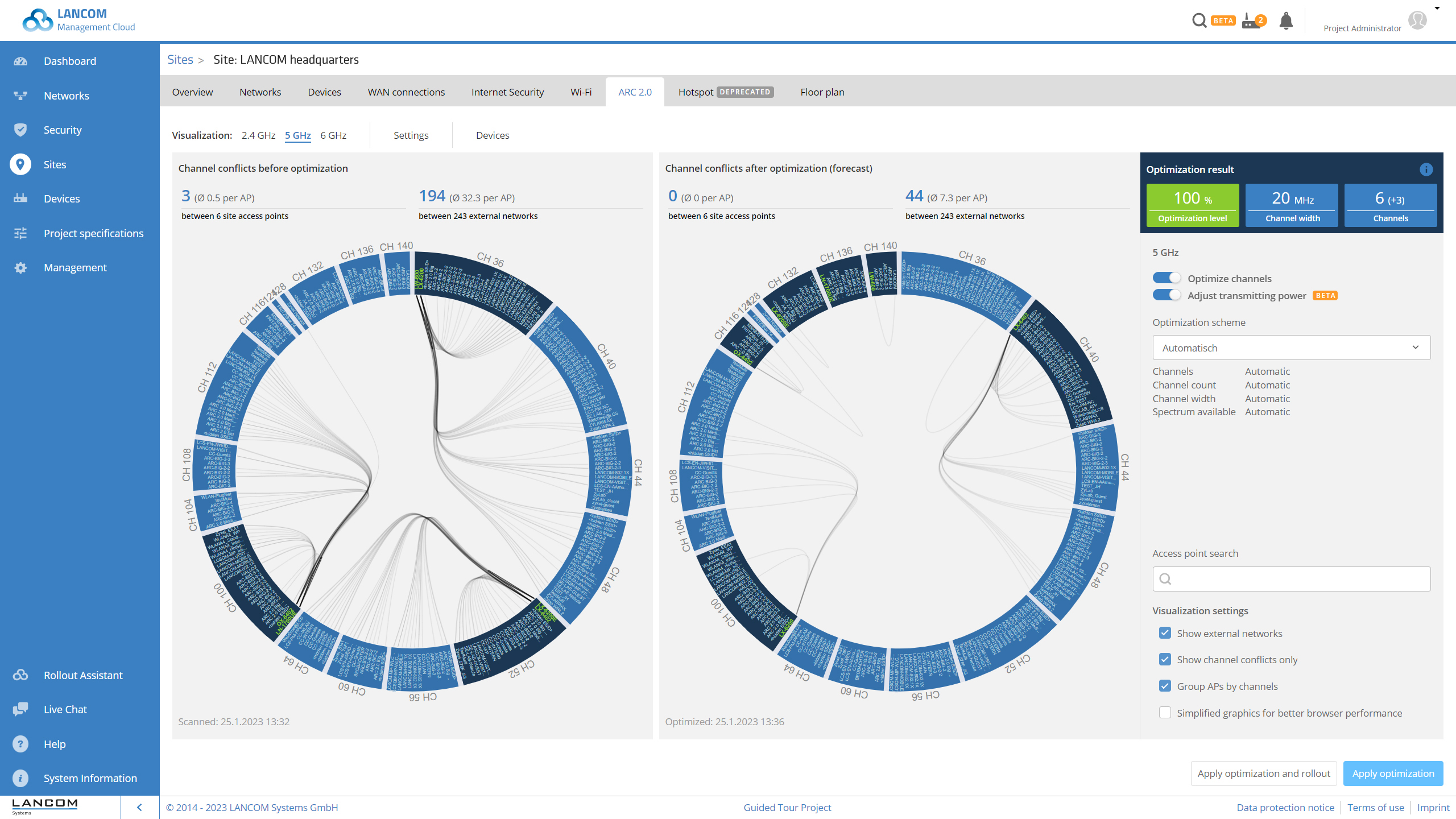
Task: Open Imprint link
Action: [x=1433, y=807]
